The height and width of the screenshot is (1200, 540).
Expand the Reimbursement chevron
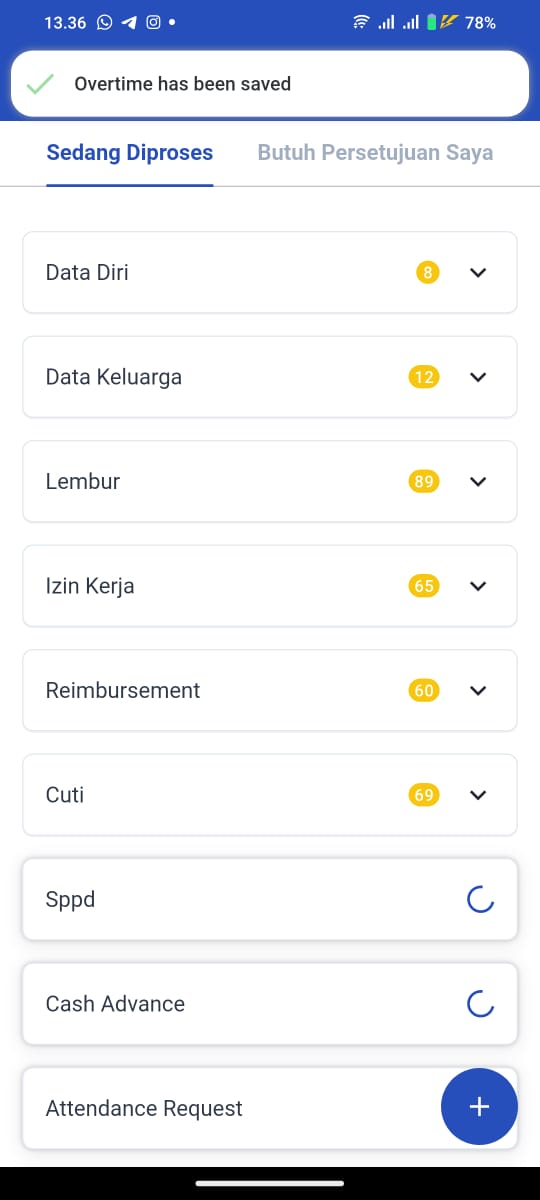click(478, 690)
